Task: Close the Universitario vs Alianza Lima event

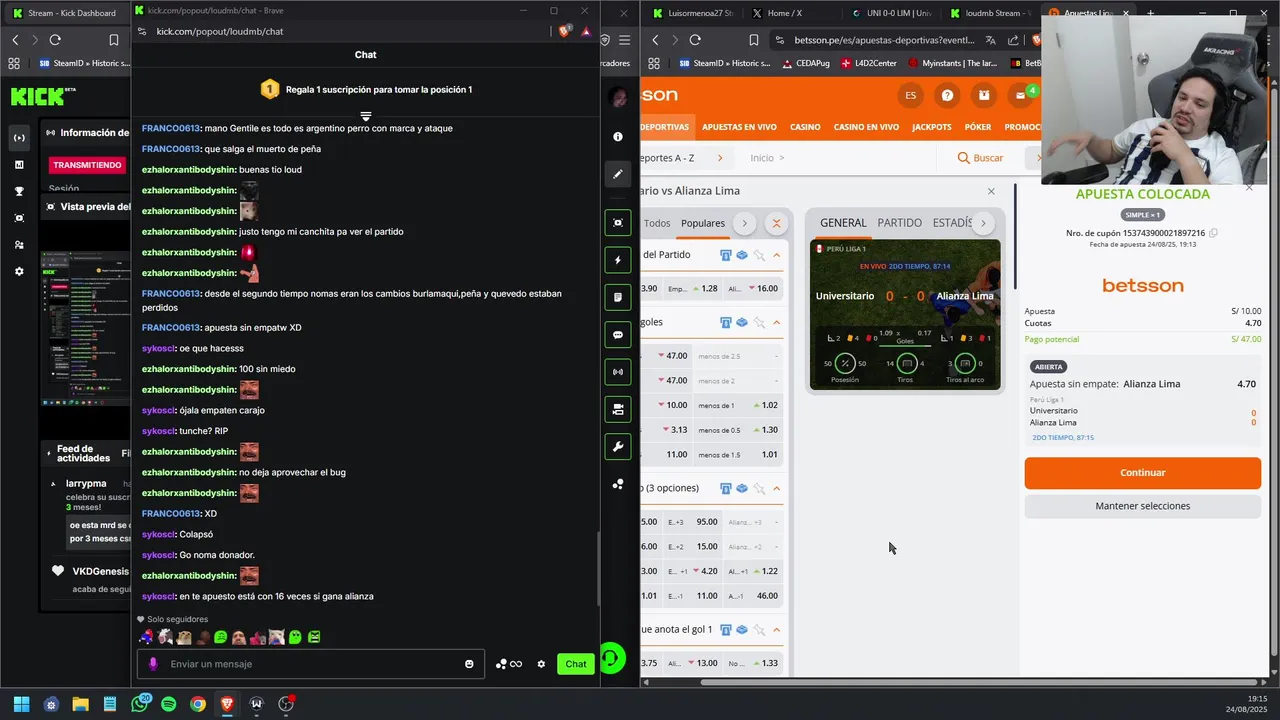Action: pyautogui.click(x=991, y=191)
